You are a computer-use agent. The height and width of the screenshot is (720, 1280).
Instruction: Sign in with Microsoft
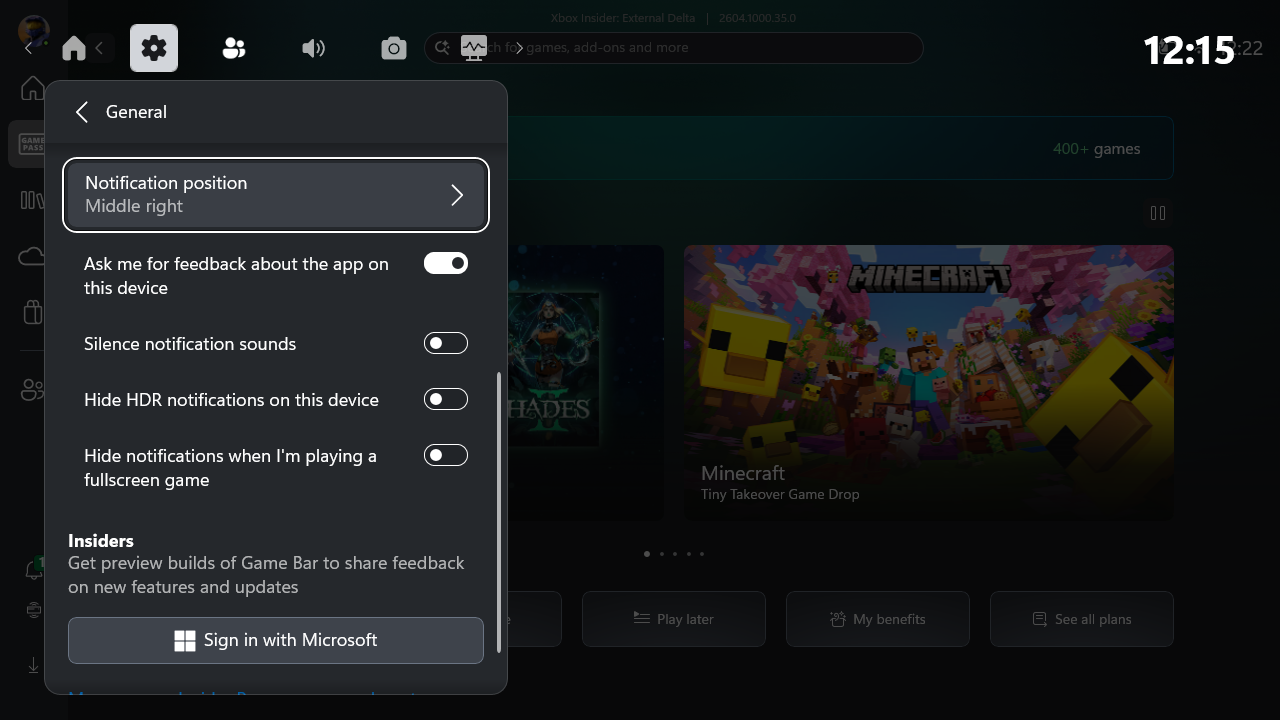[276, 640]
